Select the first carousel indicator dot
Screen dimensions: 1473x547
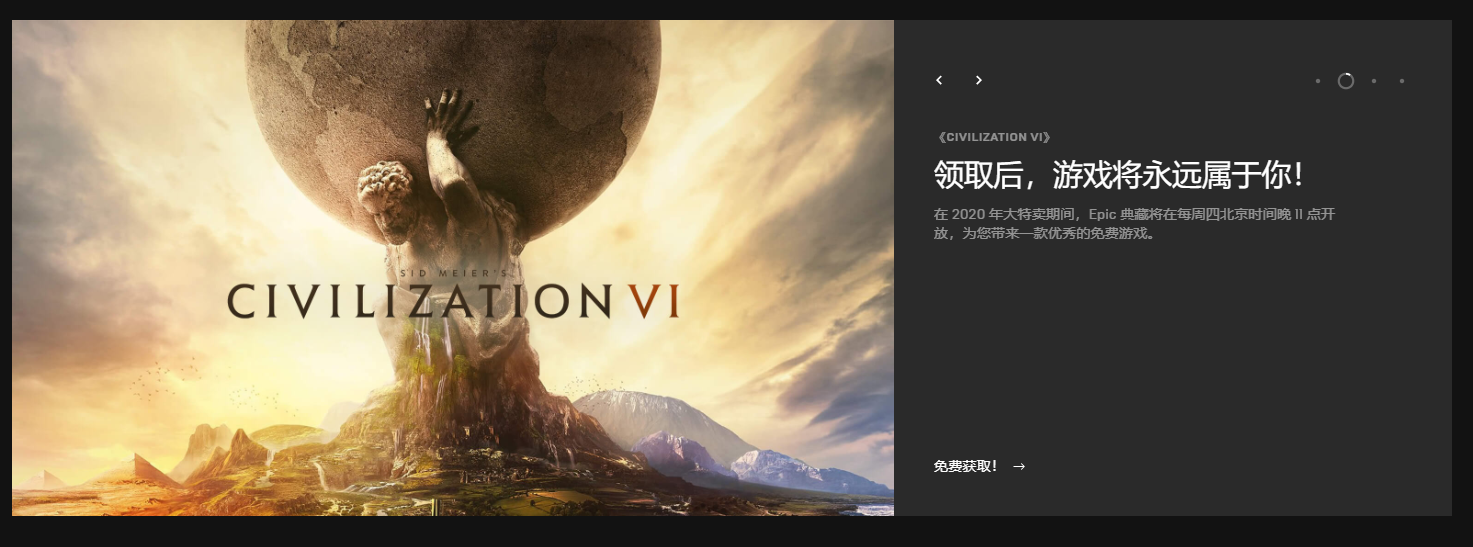click(1318, 81)
